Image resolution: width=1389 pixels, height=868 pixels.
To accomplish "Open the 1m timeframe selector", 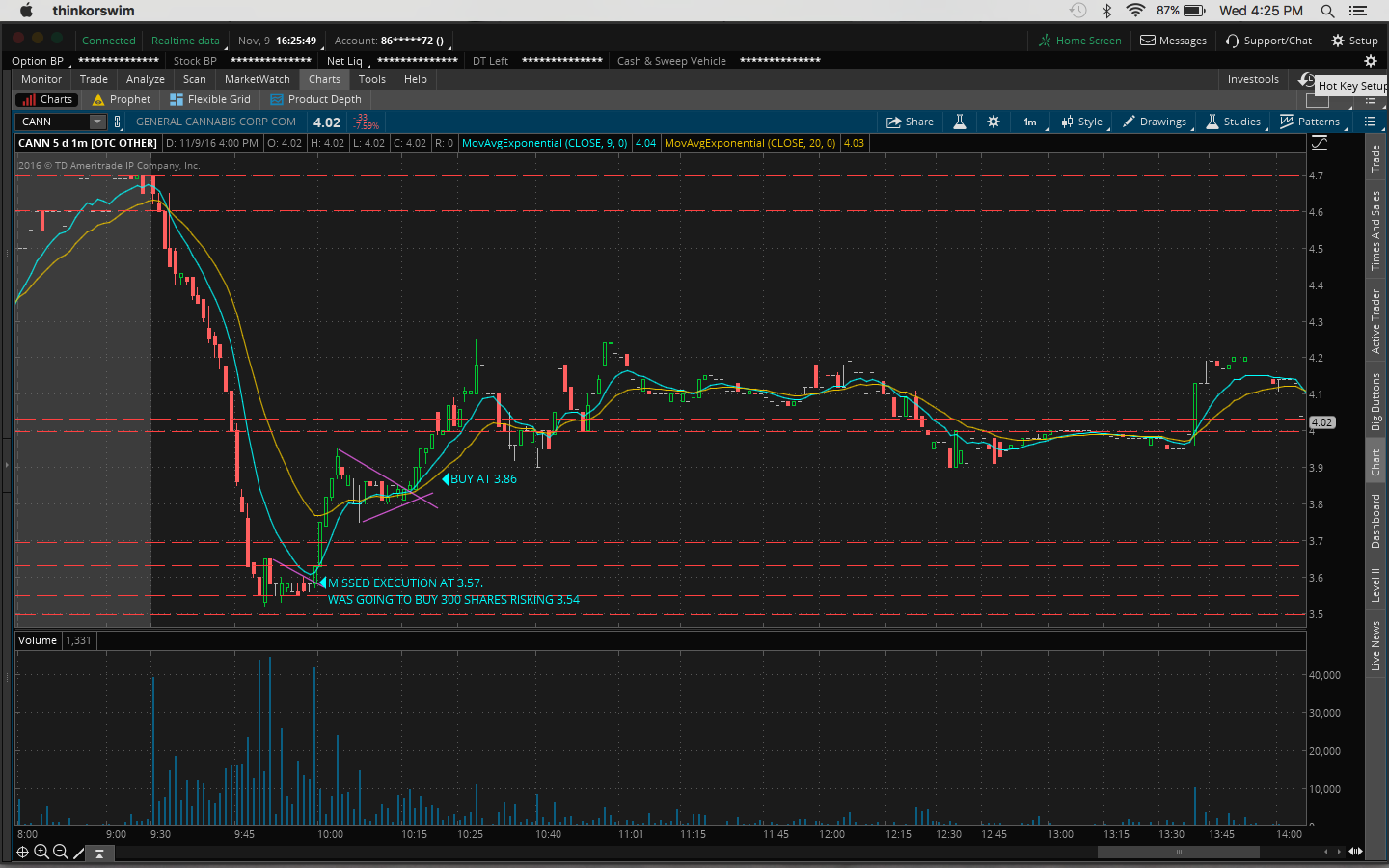I will click(x=1030, y=122).
